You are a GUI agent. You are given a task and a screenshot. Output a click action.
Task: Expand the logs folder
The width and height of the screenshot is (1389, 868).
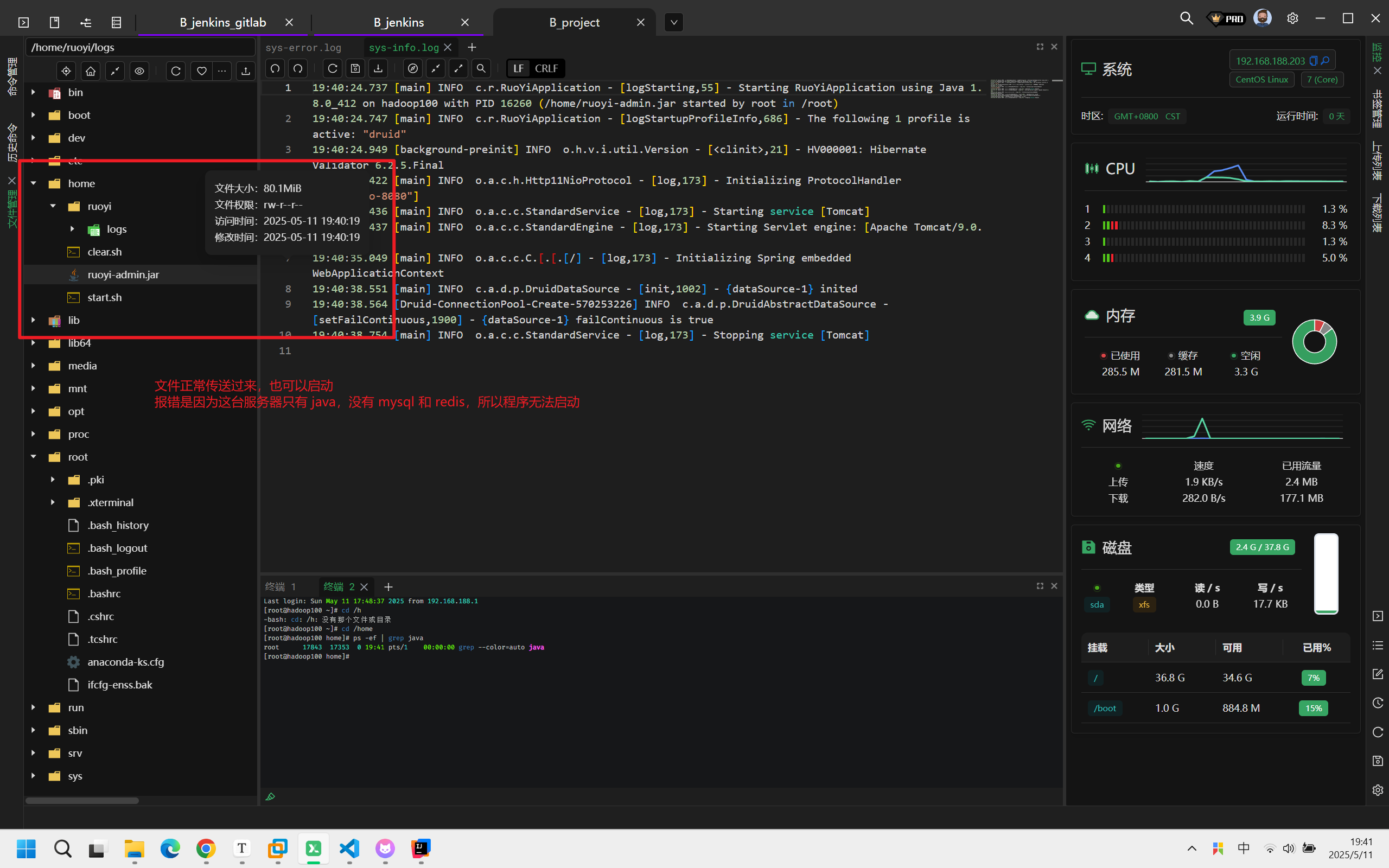(x=72, y=229)
